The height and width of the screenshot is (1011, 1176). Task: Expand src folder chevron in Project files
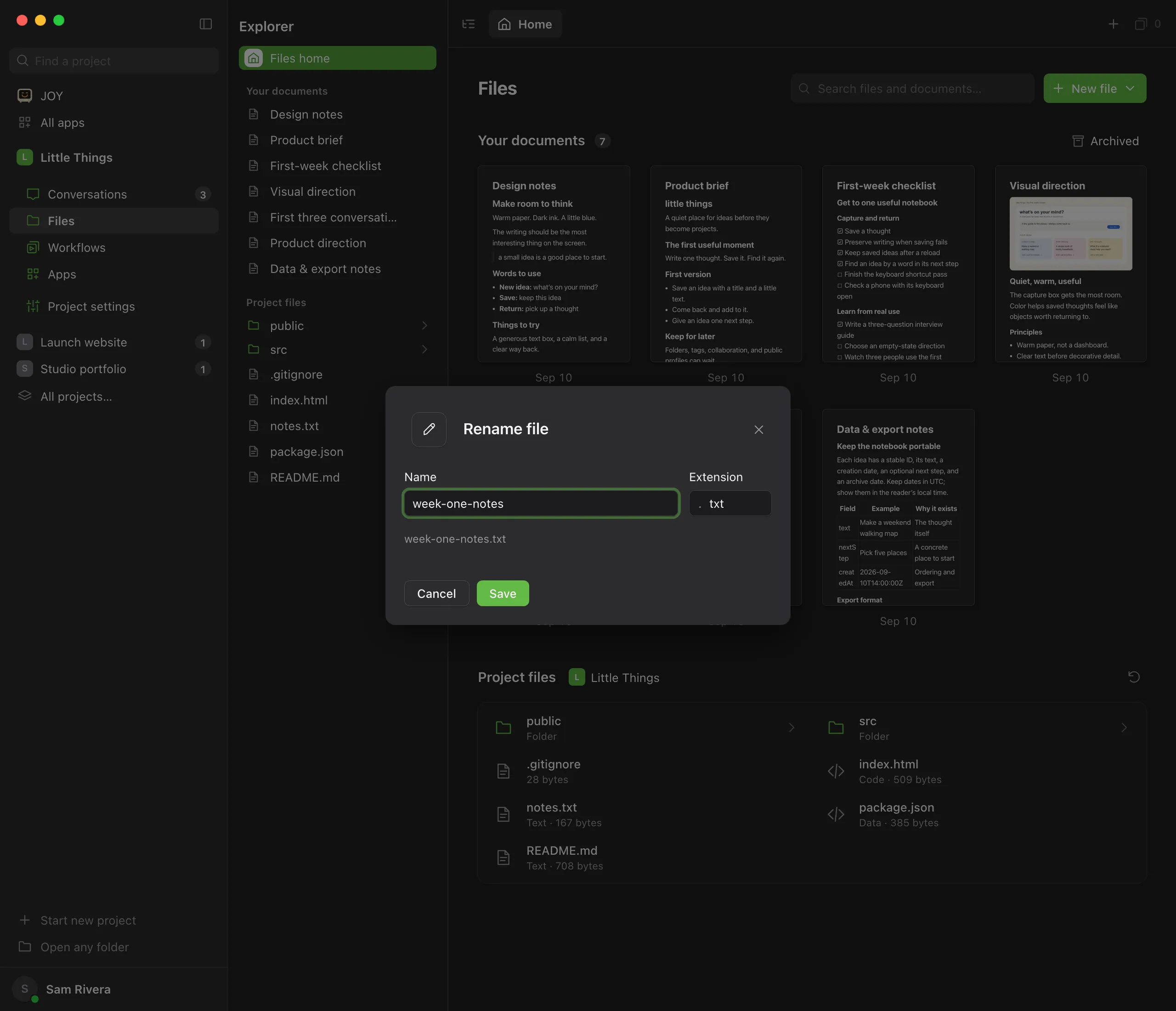(x=1124, y=728)
